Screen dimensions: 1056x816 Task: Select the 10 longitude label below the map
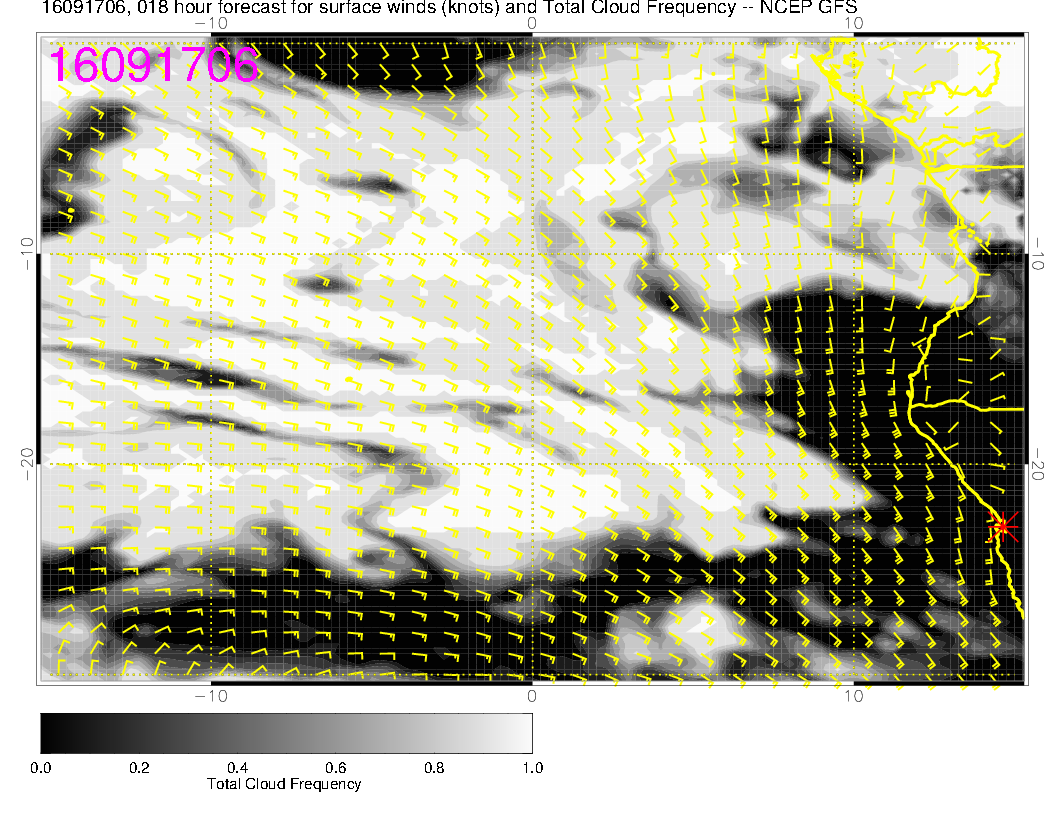click(852, 696)
